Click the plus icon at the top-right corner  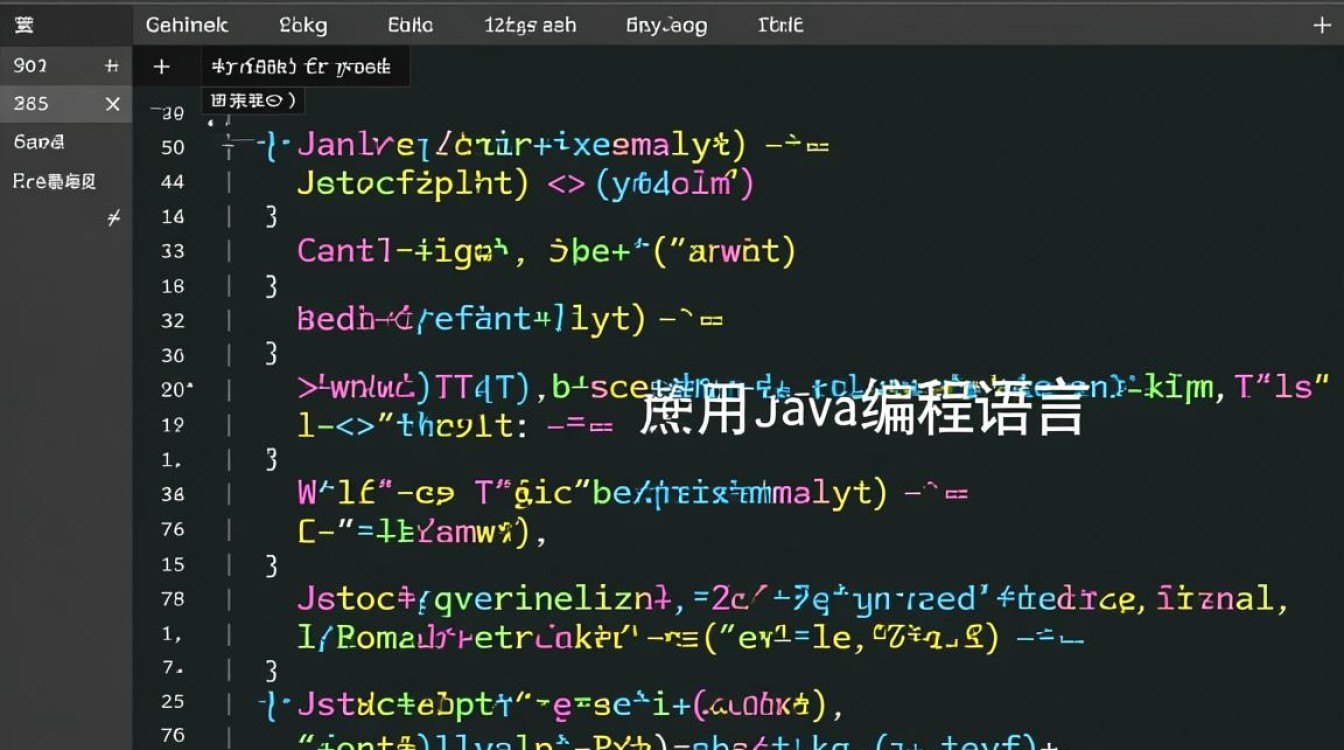pos(1321,25)
